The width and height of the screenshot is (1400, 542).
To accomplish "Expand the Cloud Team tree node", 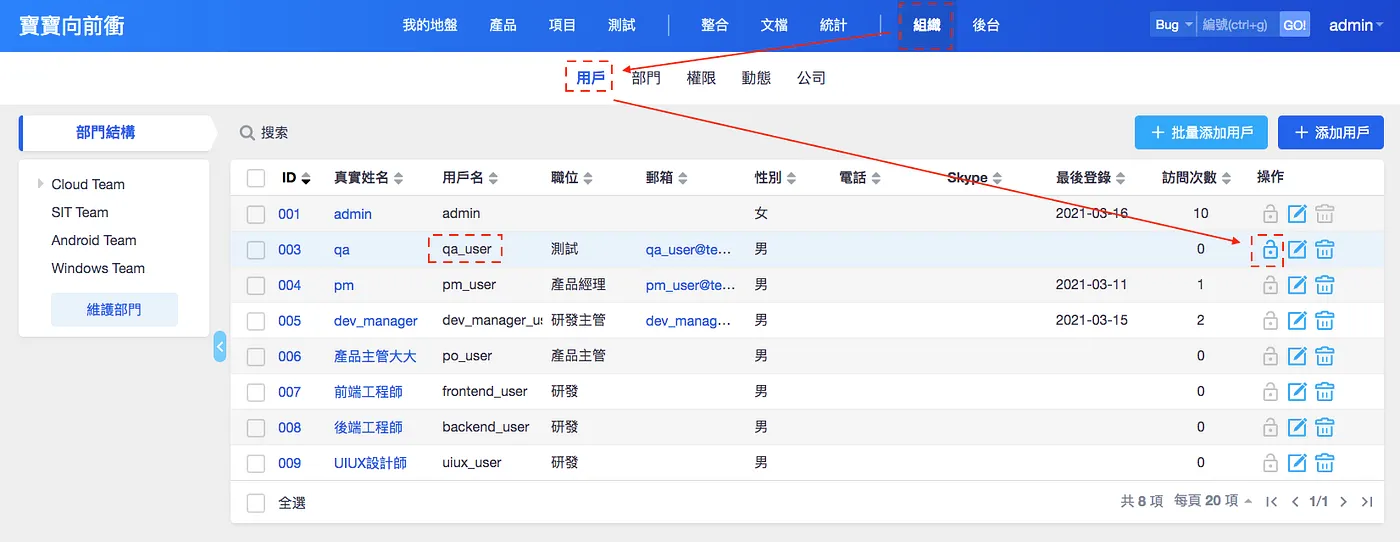I will click(x=41, y=184).
